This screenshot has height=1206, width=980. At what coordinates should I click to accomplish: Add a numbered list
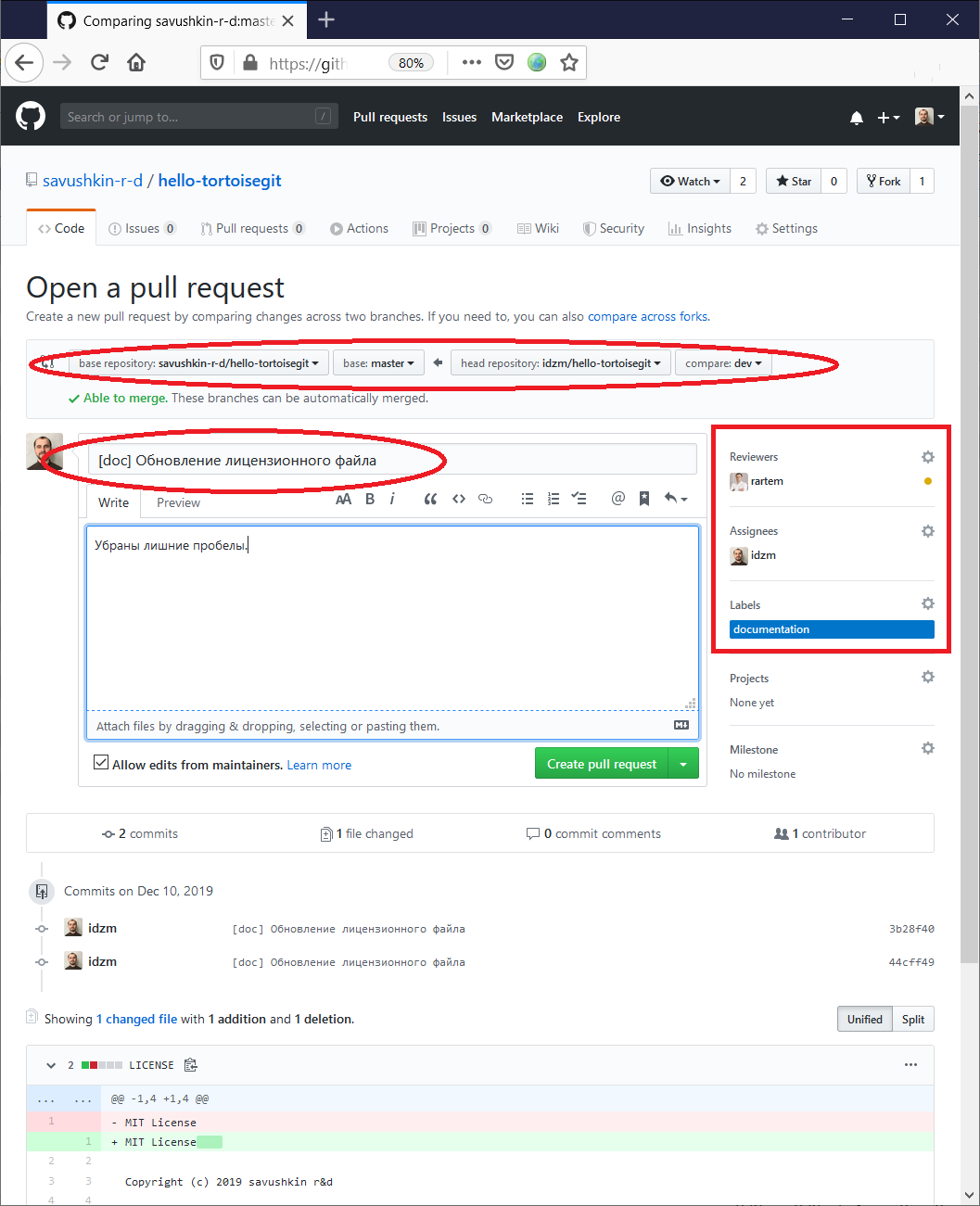point(554,499)
